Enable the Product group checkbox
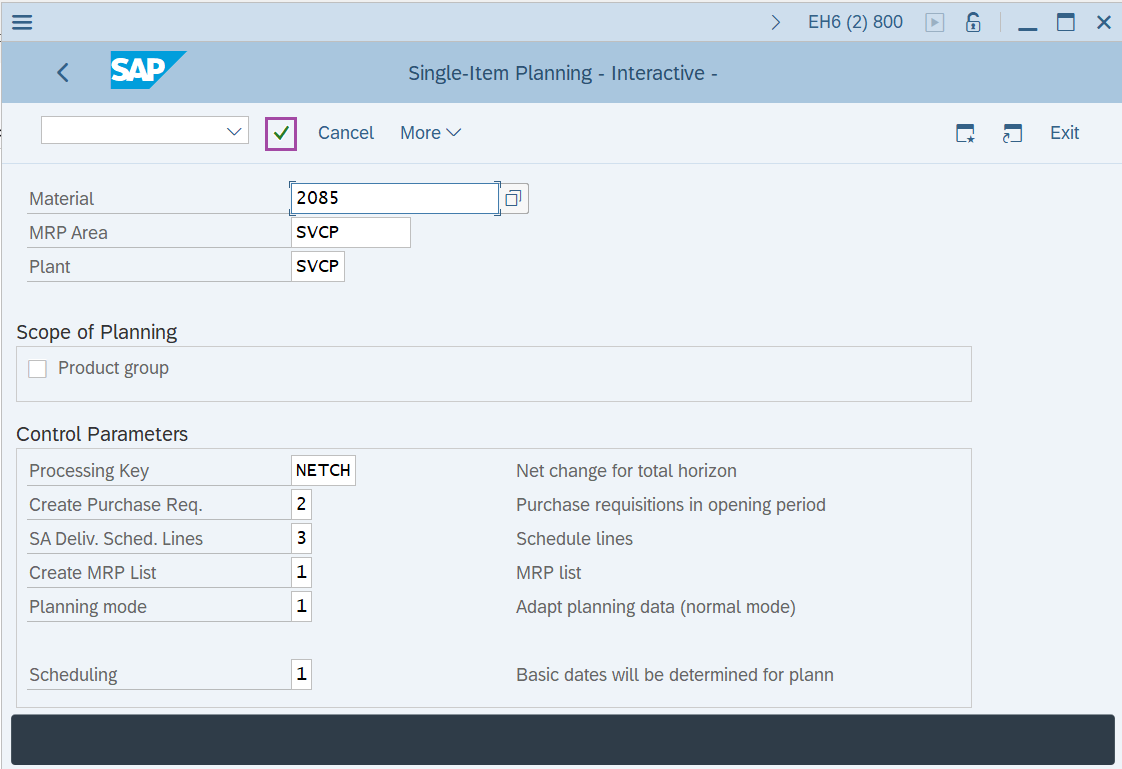 pos(38,369)
